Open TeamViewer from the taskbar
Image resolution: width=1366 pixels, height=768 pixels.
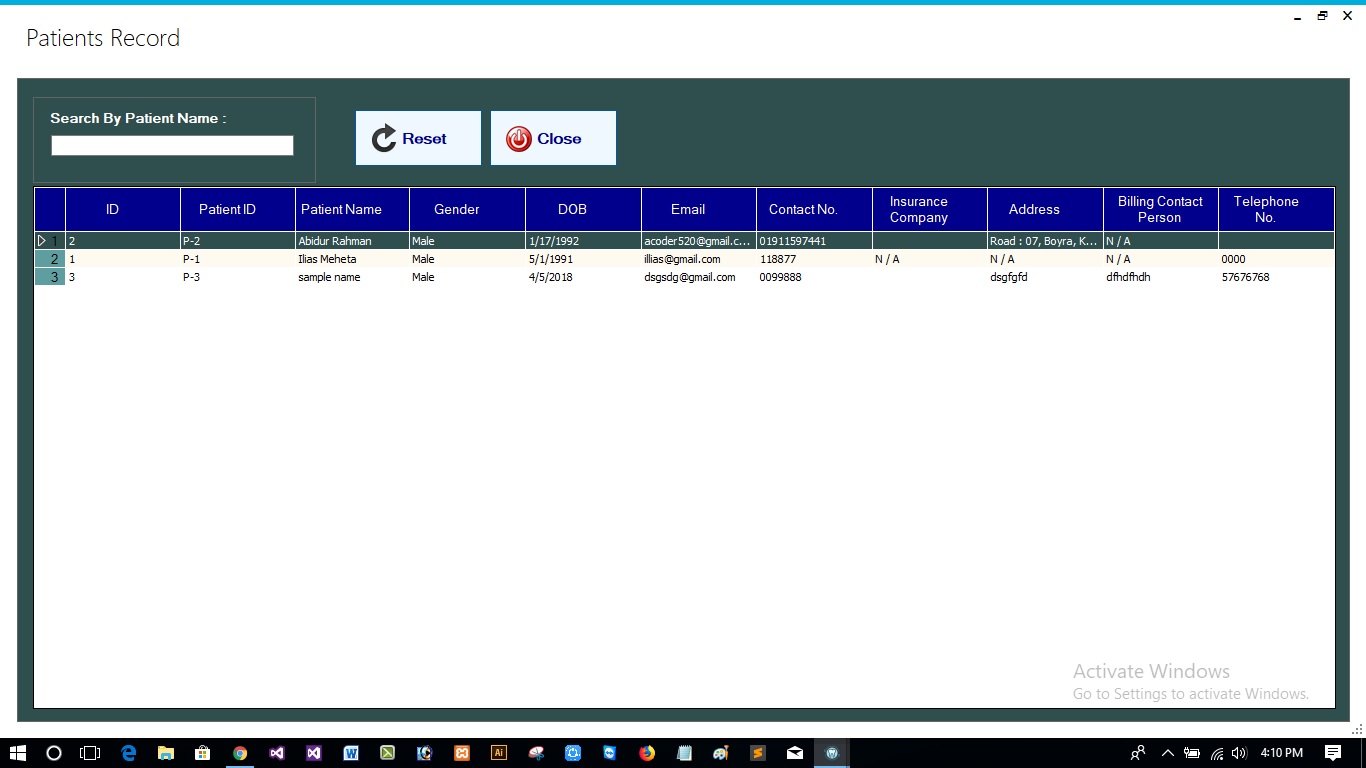point(610,753)
